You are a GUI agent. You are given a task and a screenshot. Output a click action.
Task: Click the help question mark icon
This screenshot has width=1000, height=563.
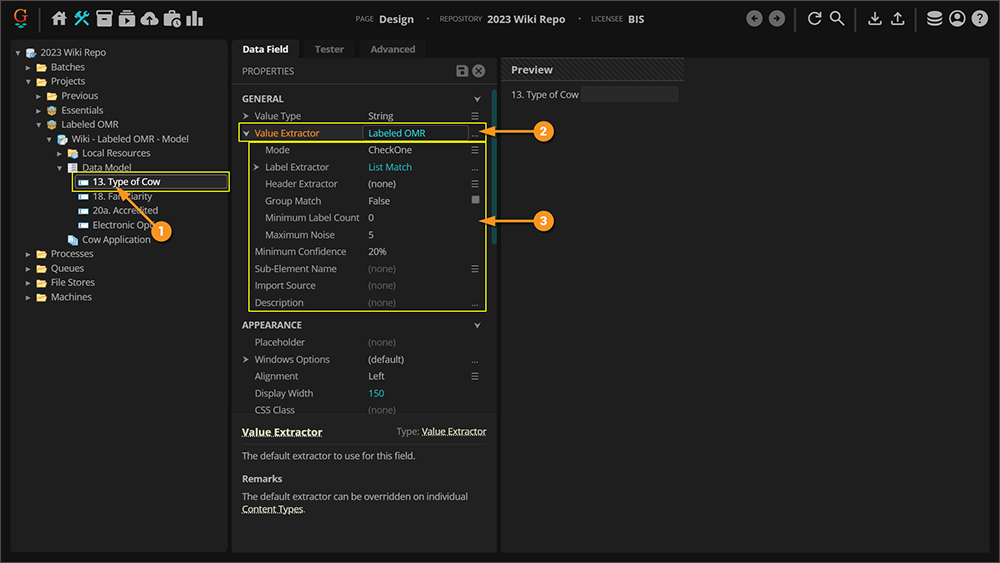pyautogui.click(x=979, y=19)
